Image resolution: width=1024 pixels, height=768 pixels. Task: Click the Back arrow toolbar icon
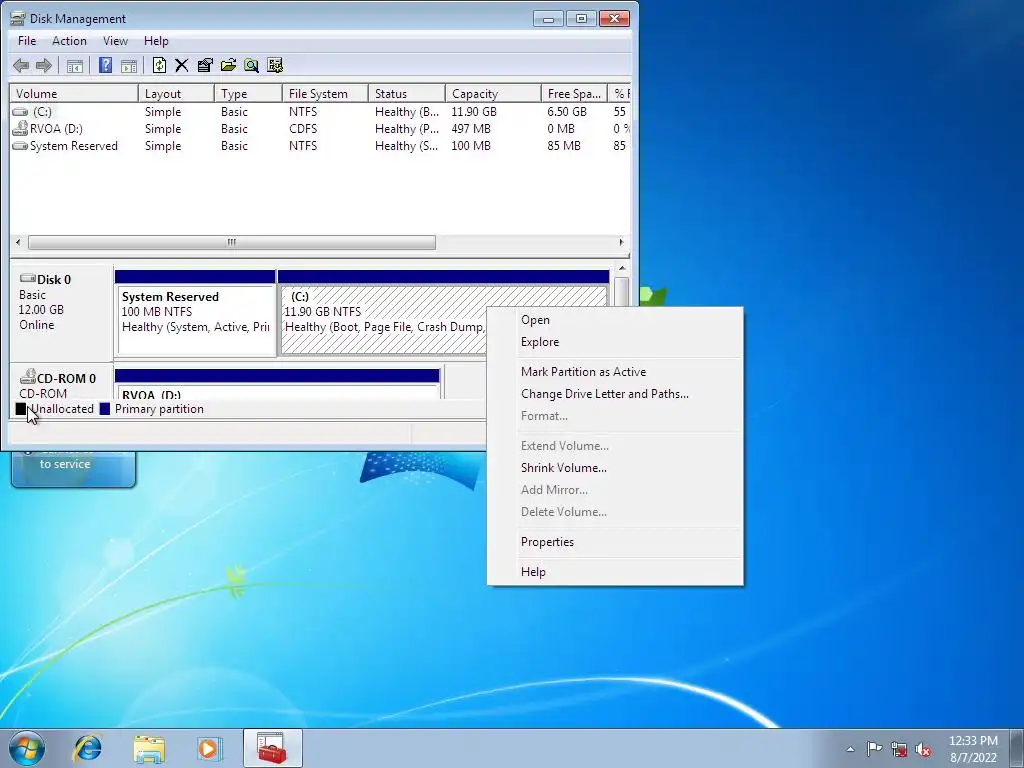(x=21, y=65)
